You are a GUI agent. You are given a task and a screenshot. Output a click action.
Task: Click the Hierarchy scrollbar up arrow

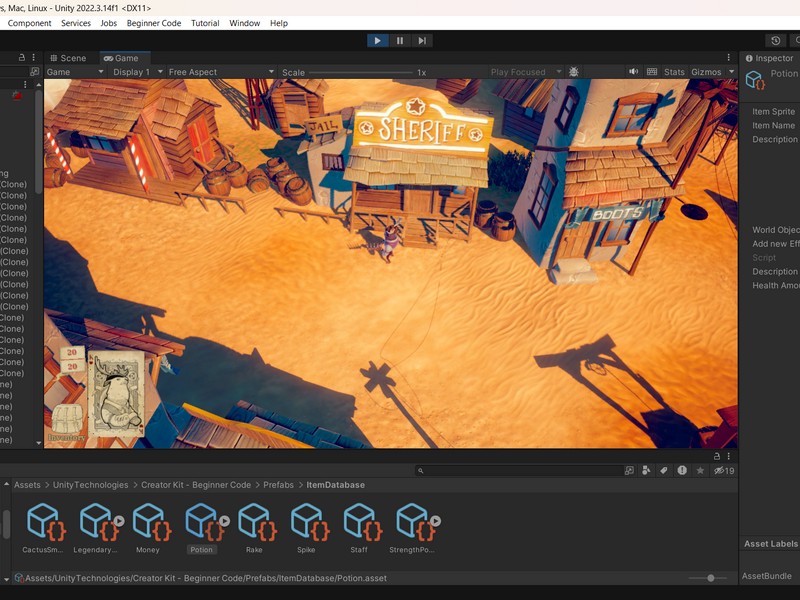coord(39,85)
